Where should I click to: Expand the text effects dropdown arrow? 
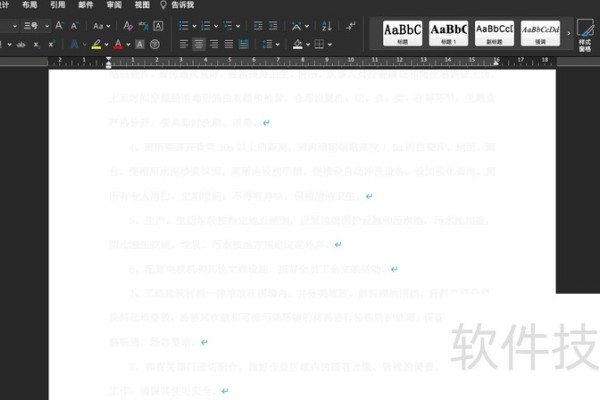pyautogui.click(x=84, y=45)
